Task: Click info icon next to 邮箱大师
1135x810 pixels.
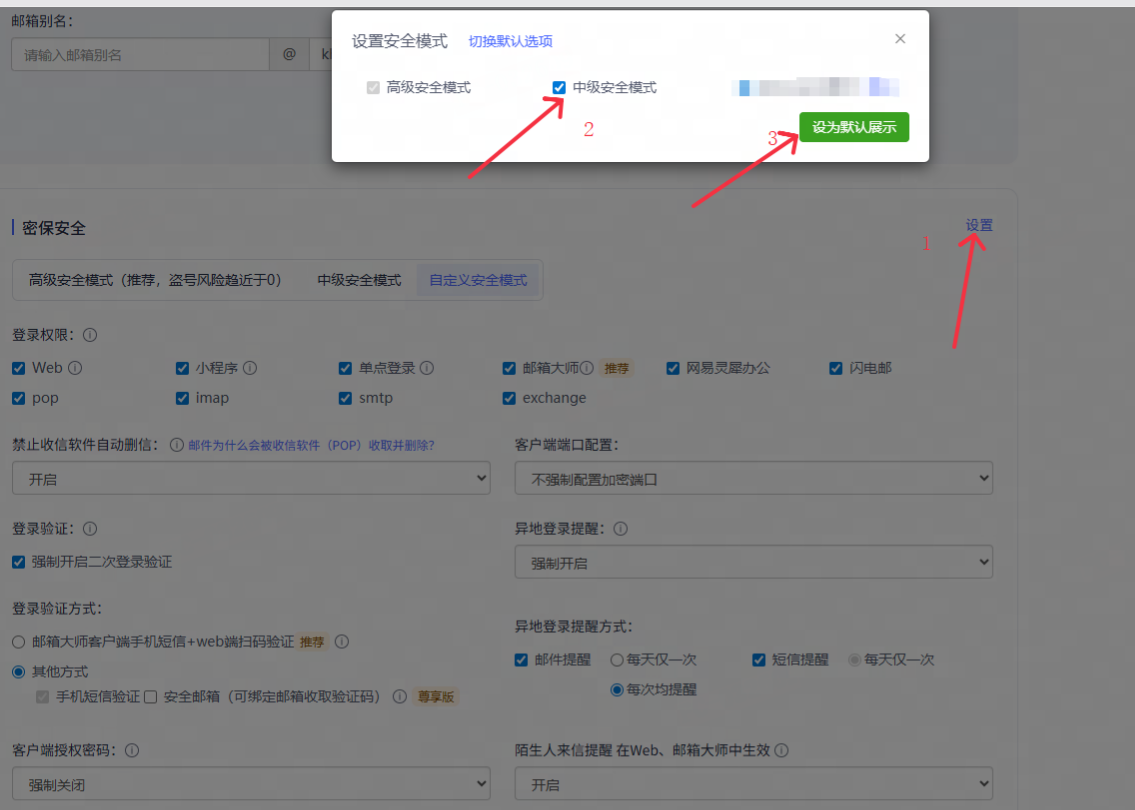Action: coord(587,368)
